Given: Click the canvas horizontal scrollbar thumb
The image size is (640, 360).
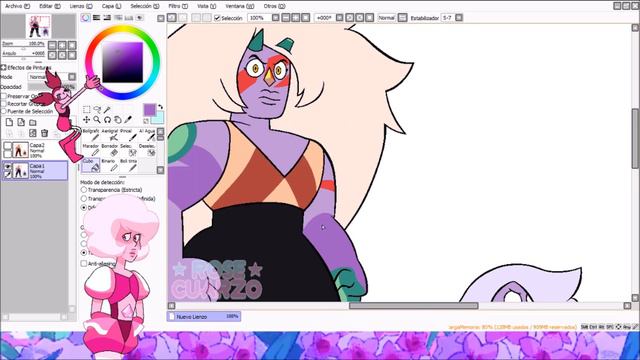Looking at the screenshot, I should pyautogui.click(x=413, y=306).
